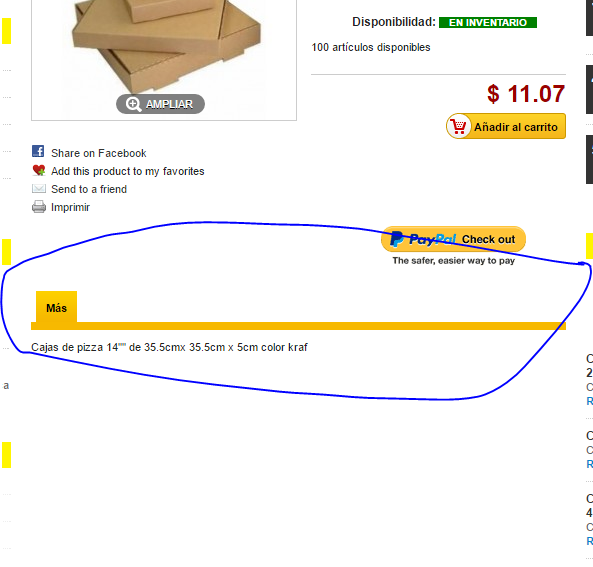Open the Send to a friend link
Screen dimensions: 593x567
click(89, 189)
